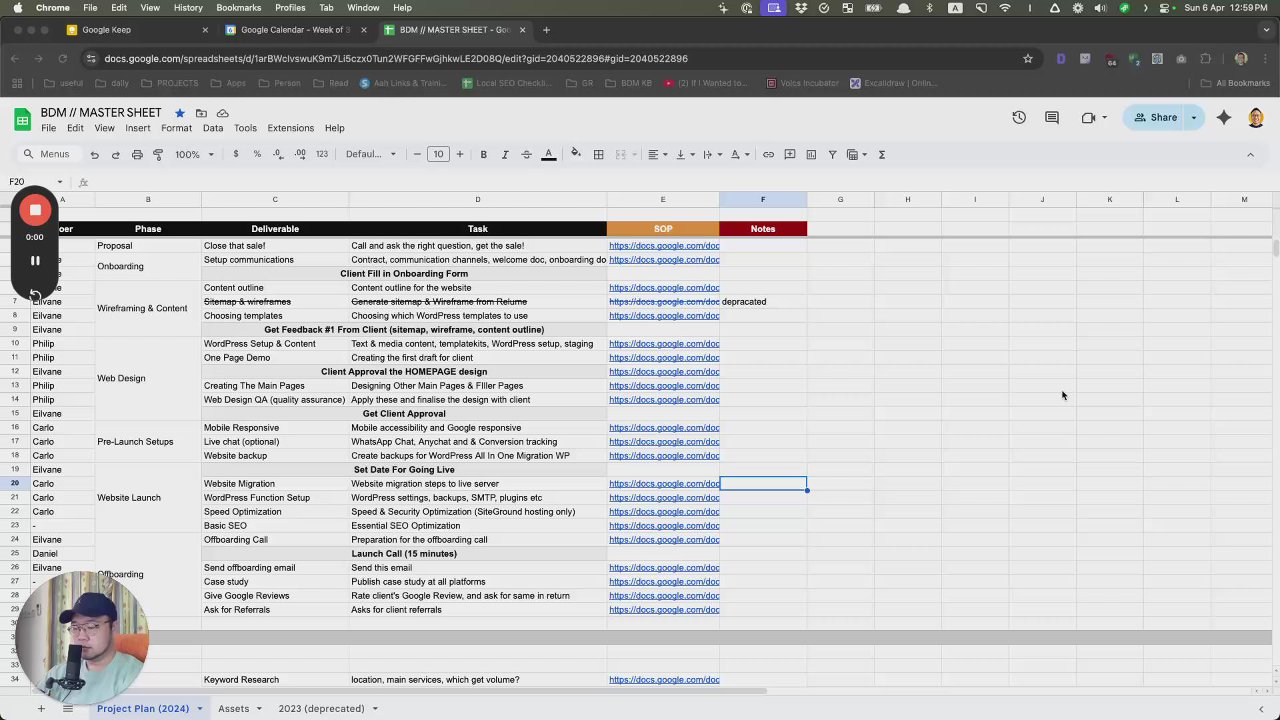Open the Extensions menu
1280x720 pixels.
click(290, 128)
